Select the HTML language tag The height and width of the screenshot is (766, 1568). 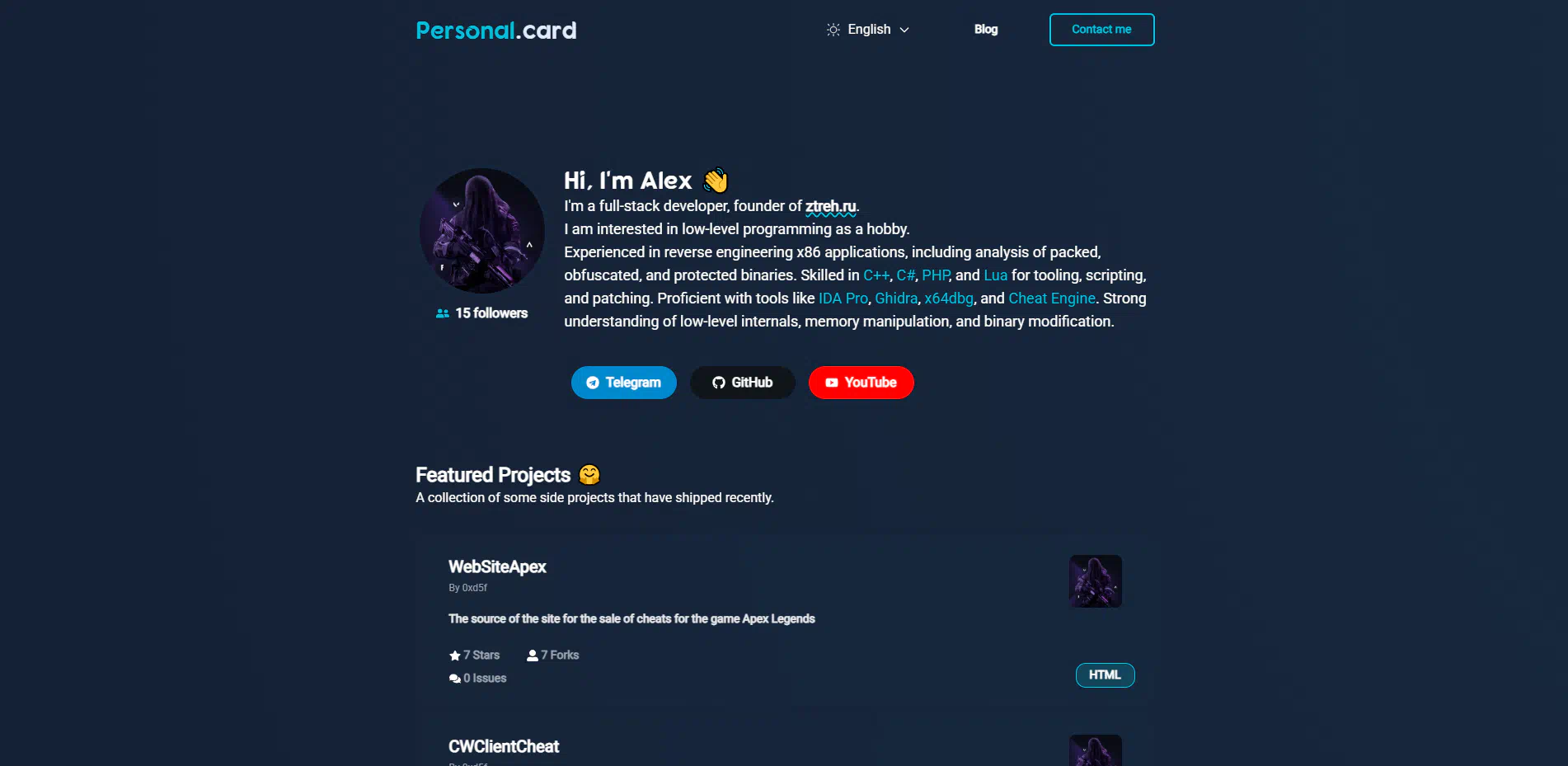(1105, 675)
